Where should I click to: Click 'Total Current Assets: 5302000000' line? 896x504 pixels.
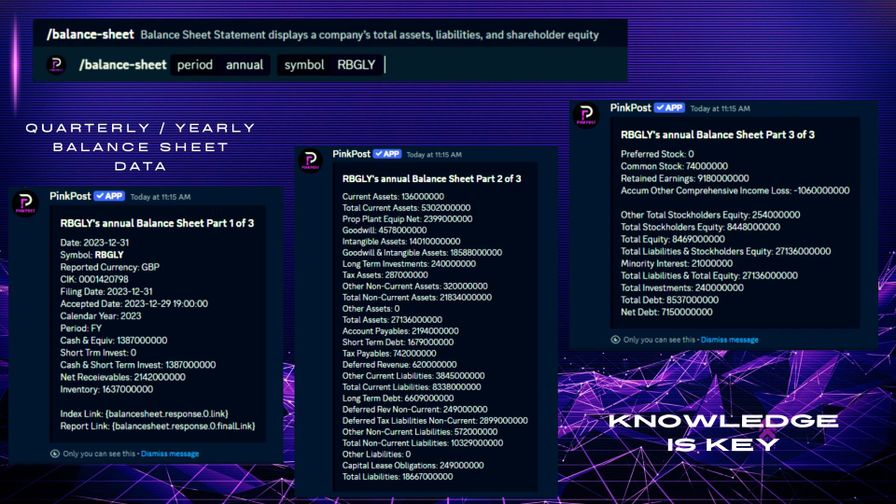(406, 208)
